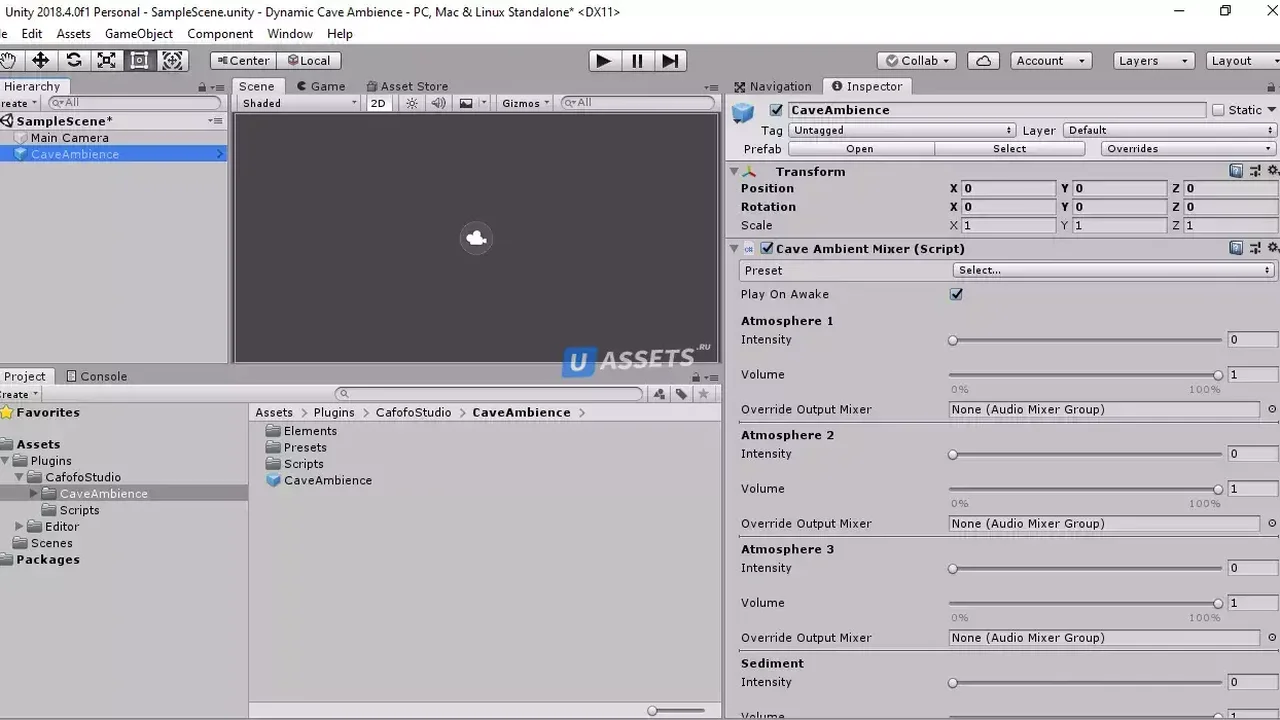Click the Pause button
1280x720 pixels.
(x=637, y=61)
